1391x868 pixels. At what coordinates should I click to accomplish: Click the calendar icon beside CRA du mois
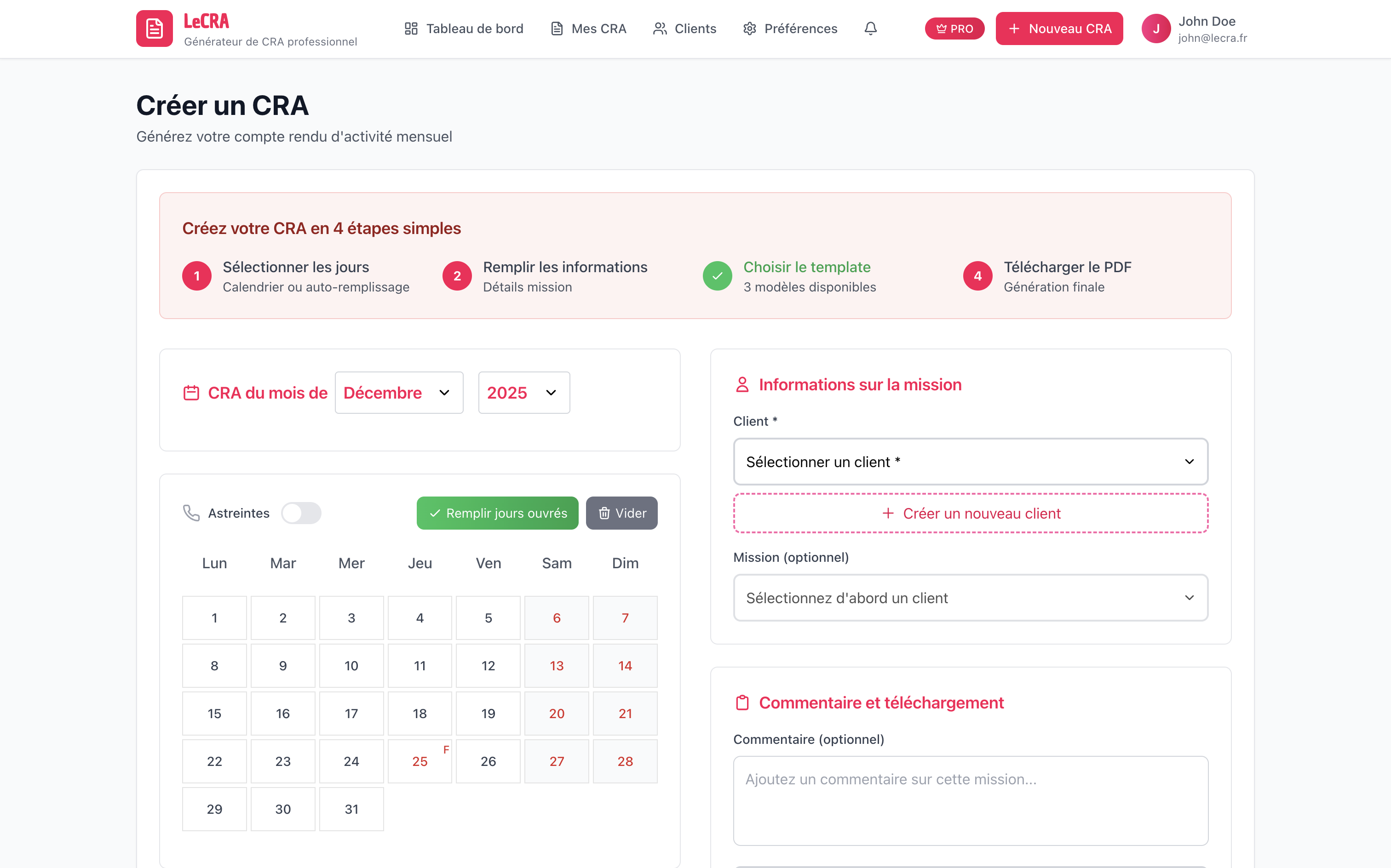(191, 392)
